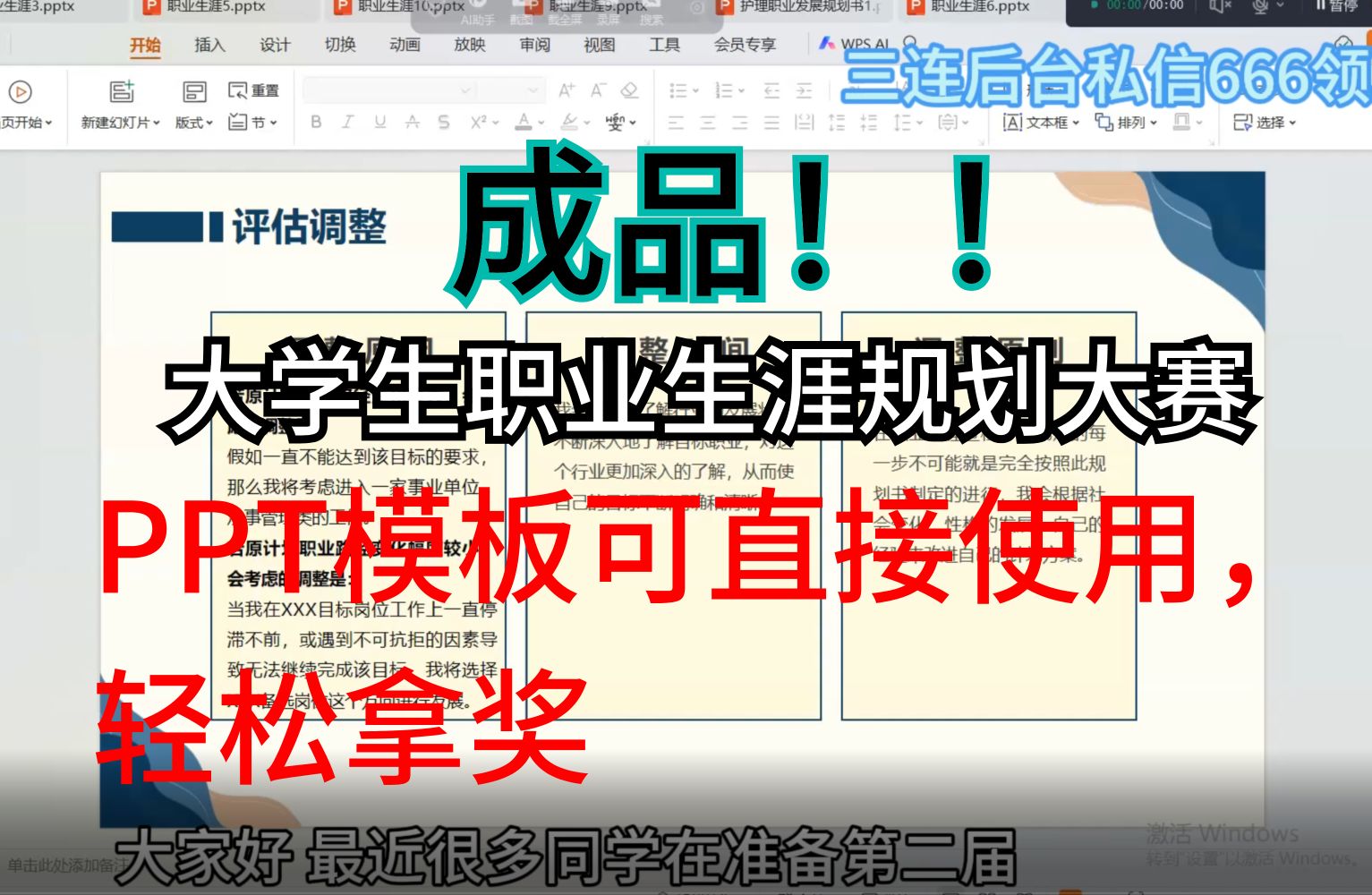Open the Transitions (切换) tab

(340, 45)
